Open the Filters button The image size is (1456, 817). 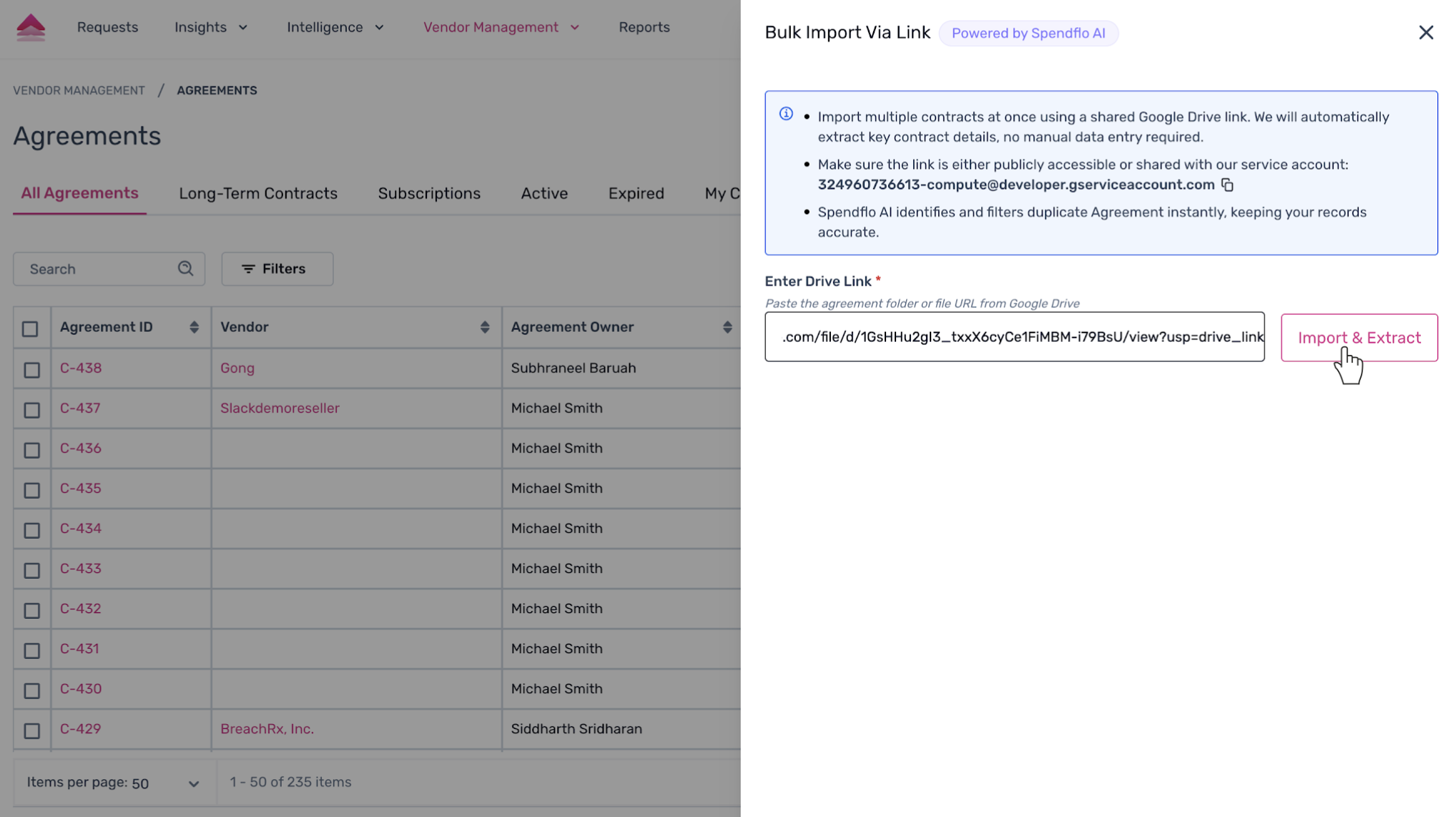[x=277, y=269]
